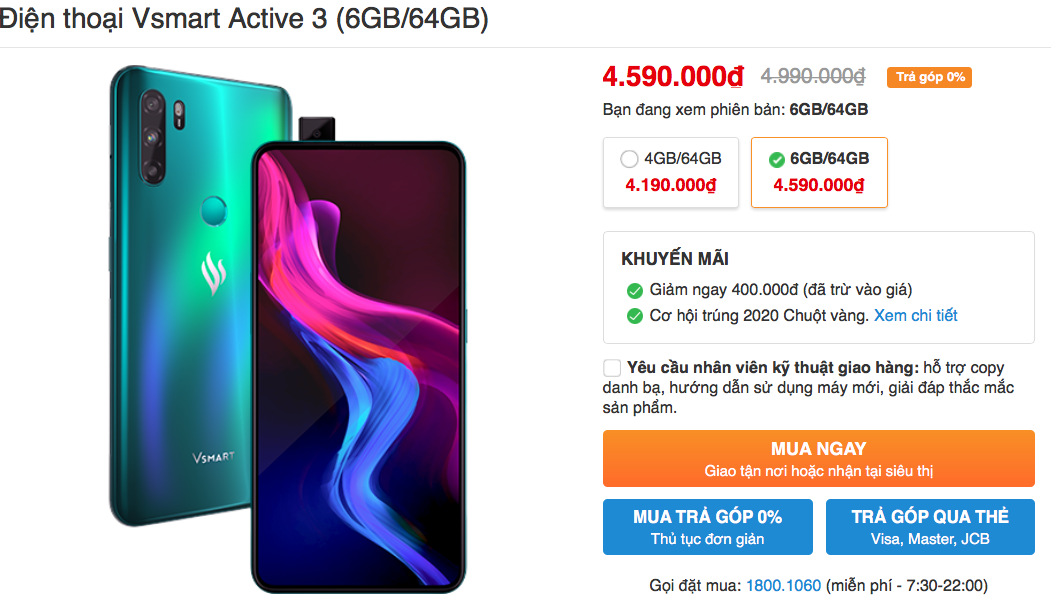Click the MUA NGAY orange buy button

click(x=818, y=458)
